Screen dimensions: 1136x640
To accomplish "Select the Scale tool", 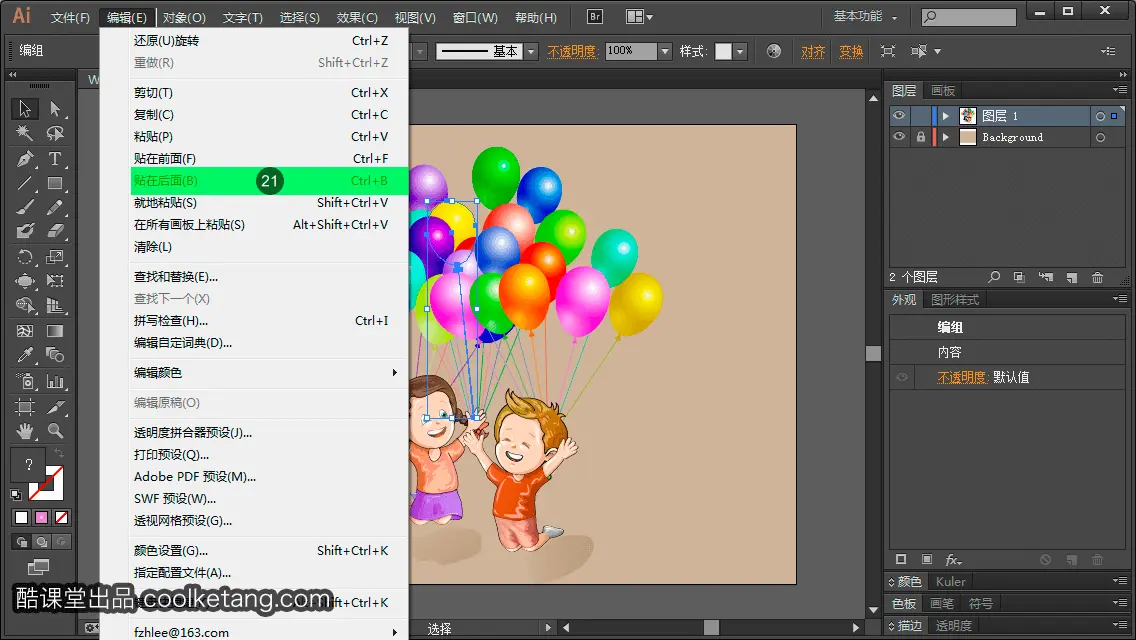I will pyautogui.click(x=55, y=257).
